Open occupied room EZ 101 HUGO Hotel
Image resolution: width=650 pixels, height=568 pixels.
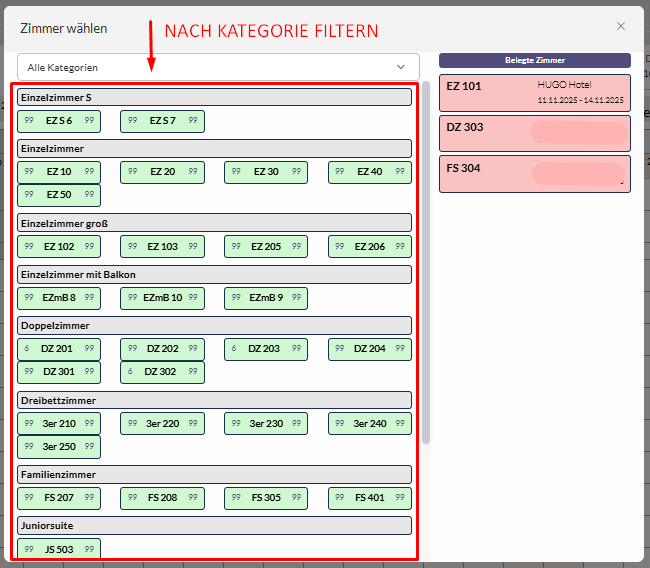click(x=534, y=92)
